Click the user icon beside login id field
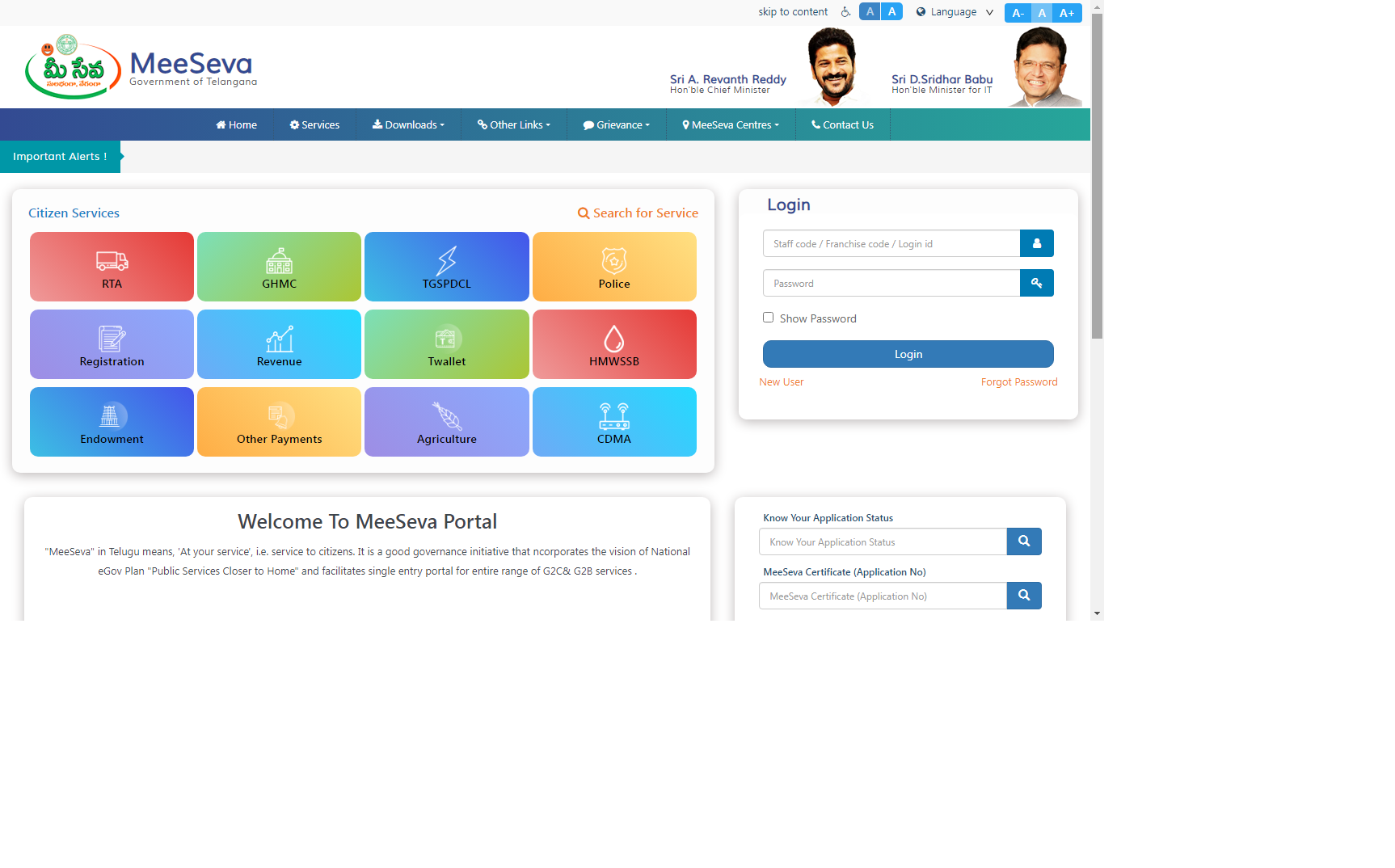This screenshot has height=868, width=1395. point(1037,243)
